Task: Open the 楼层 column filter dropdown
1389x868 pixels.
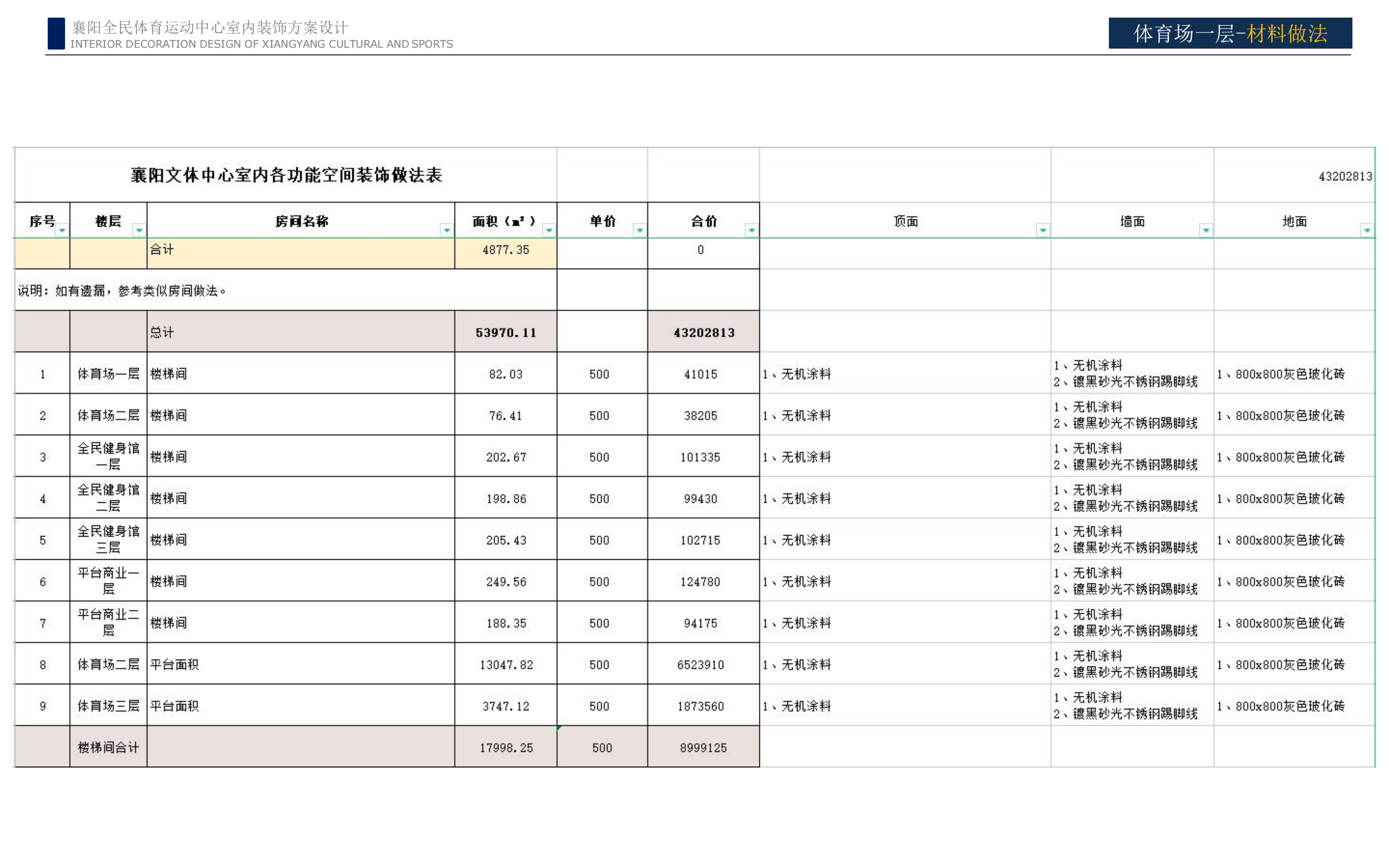Action: pos(139,230)
